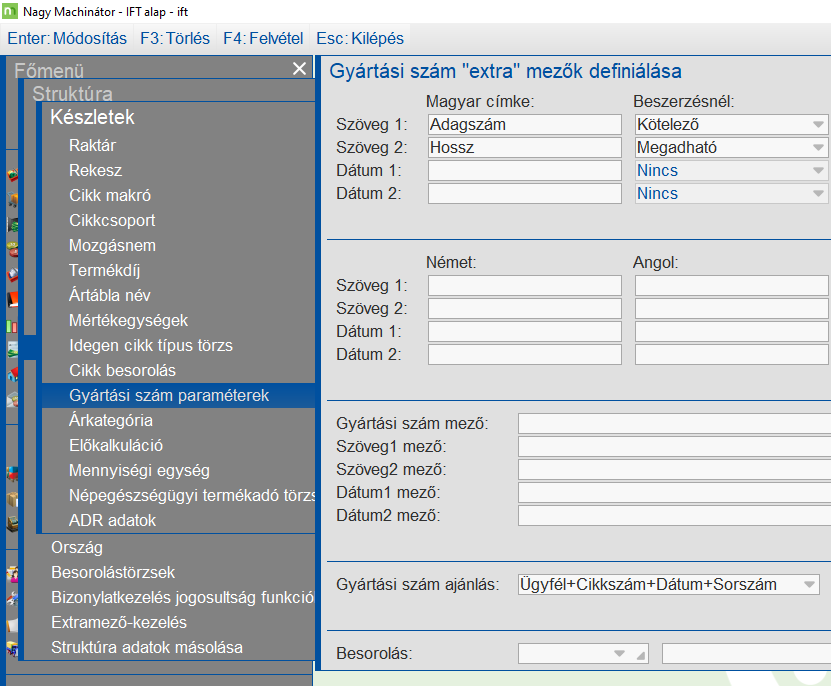This screenshot has height=686, width=831.
Task: Open the Dátum 1 Beszerzésnél dropdown showing Nincs
Action: [732, 171]
